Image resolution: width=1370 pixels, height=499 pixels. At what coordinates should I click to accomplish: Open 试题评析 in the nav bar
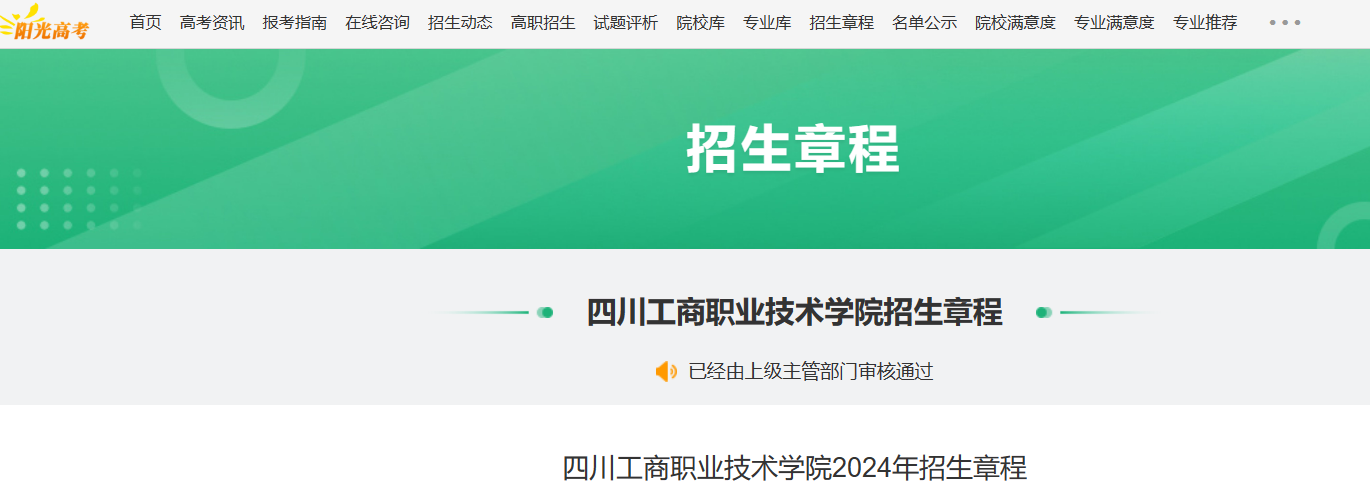click(626, 22)
